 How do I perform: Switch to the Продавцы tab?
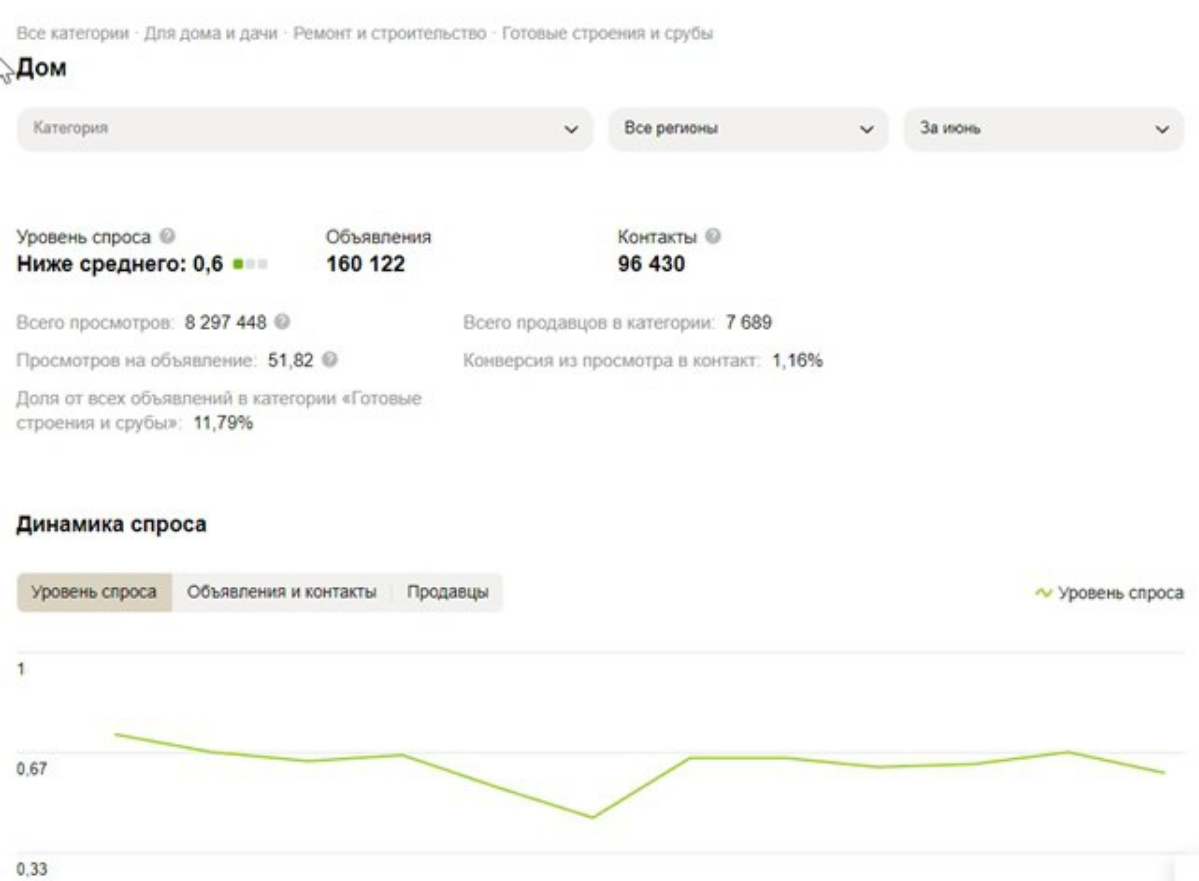(447, 592)
